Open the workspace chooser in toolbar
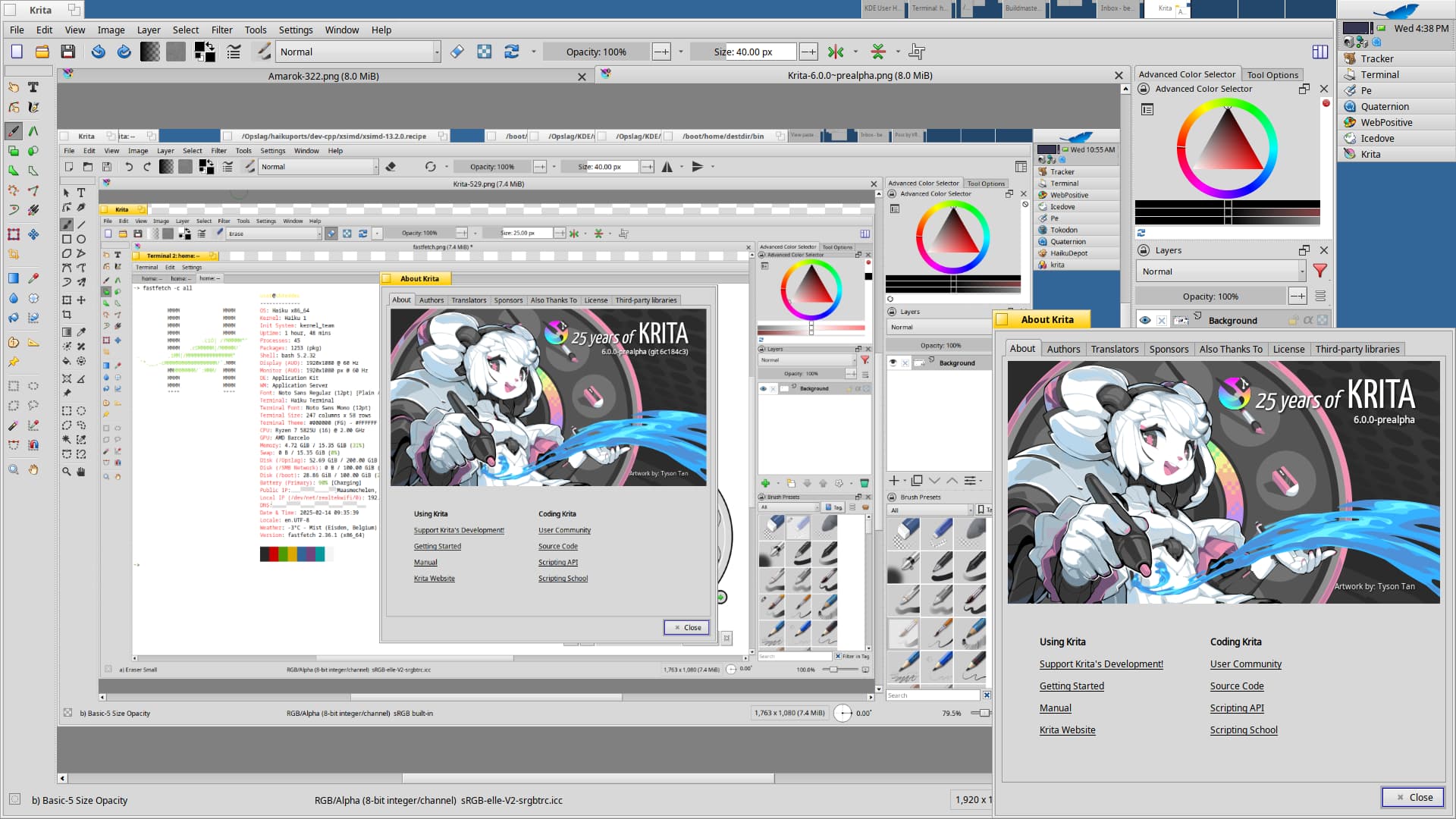The width and height of the screenshot is (1456, 819). point(1319,52)
